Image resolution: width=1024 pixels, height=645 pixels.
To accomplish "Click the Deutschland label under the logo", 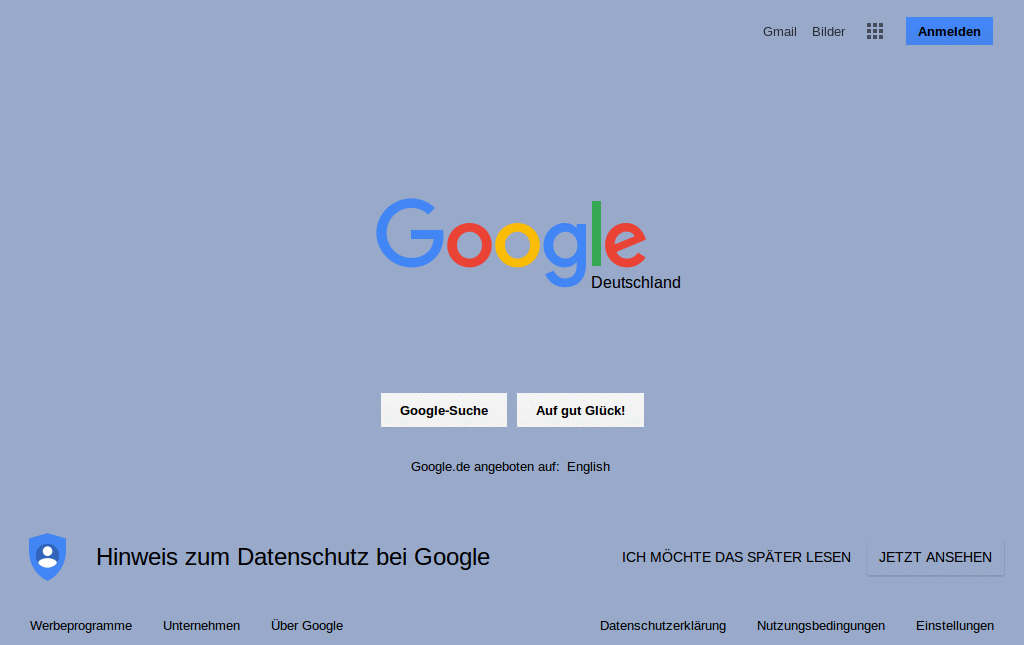I will pos(635,282).
